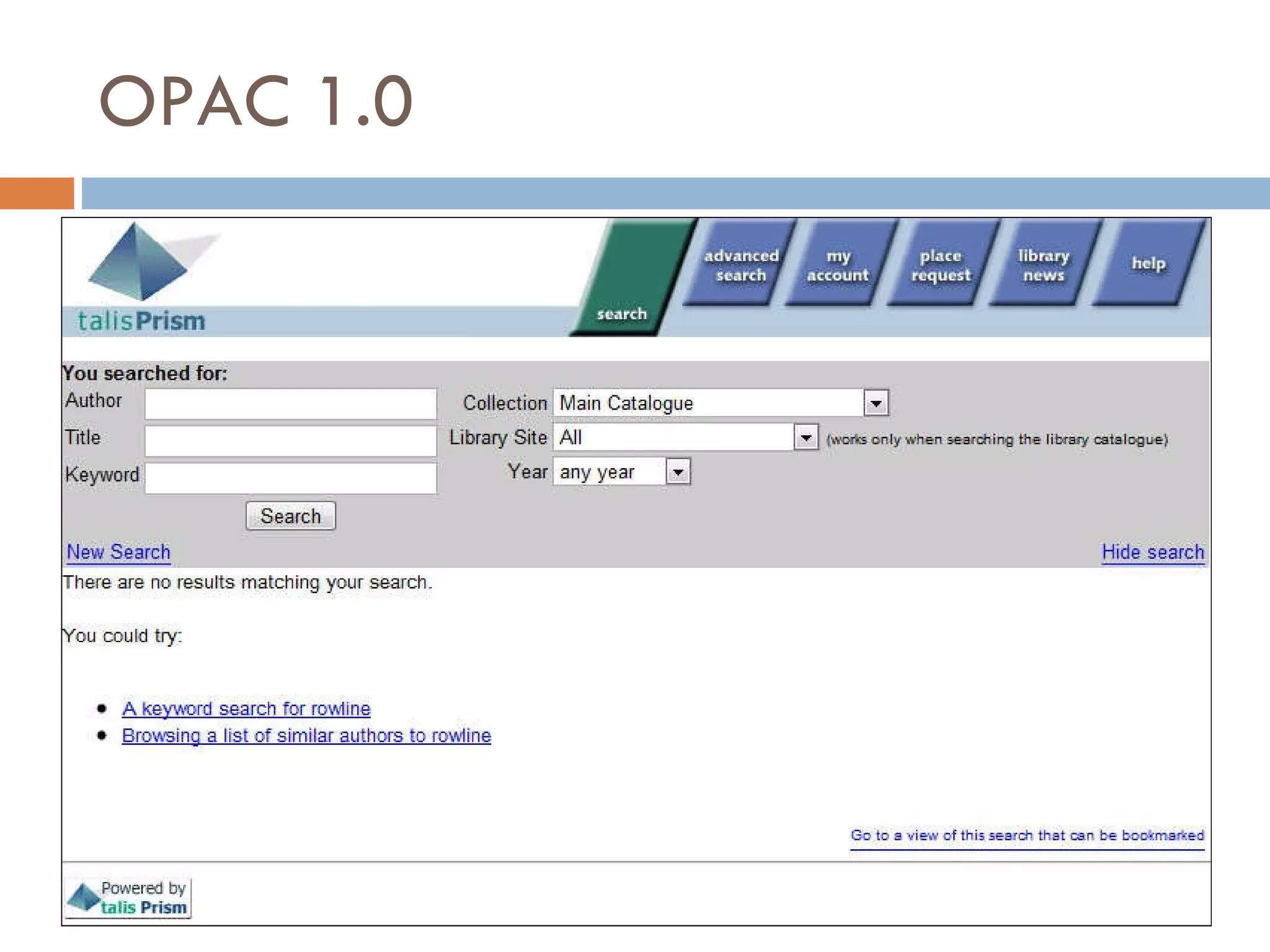The height and width of the screenshot is (952, 1270).
Task: Click the Hide search link
Action: [1153, 552]
